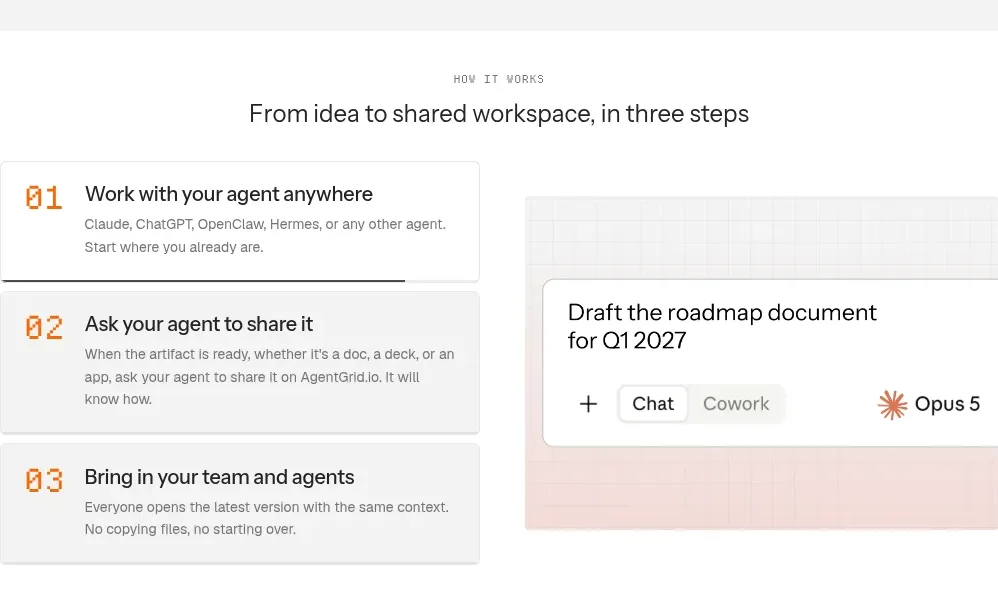Open the Opus 5 model selector
This screenshot has height=607, width=998.
click(x=929, y=404)
